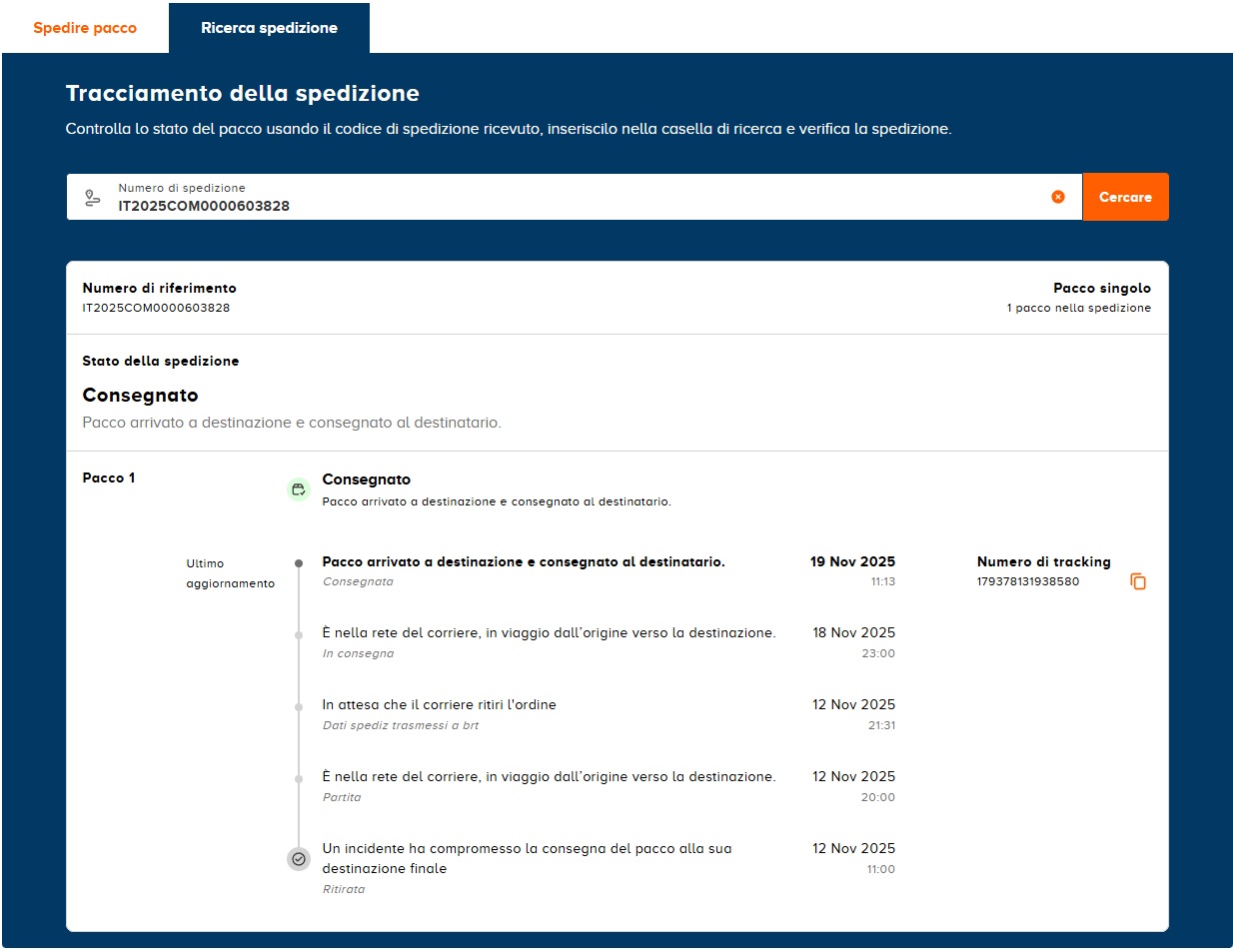The width and height of the screenshot is (1233, 952).
Task: Click the route pin icon in search field
Action: coord(93,198)
